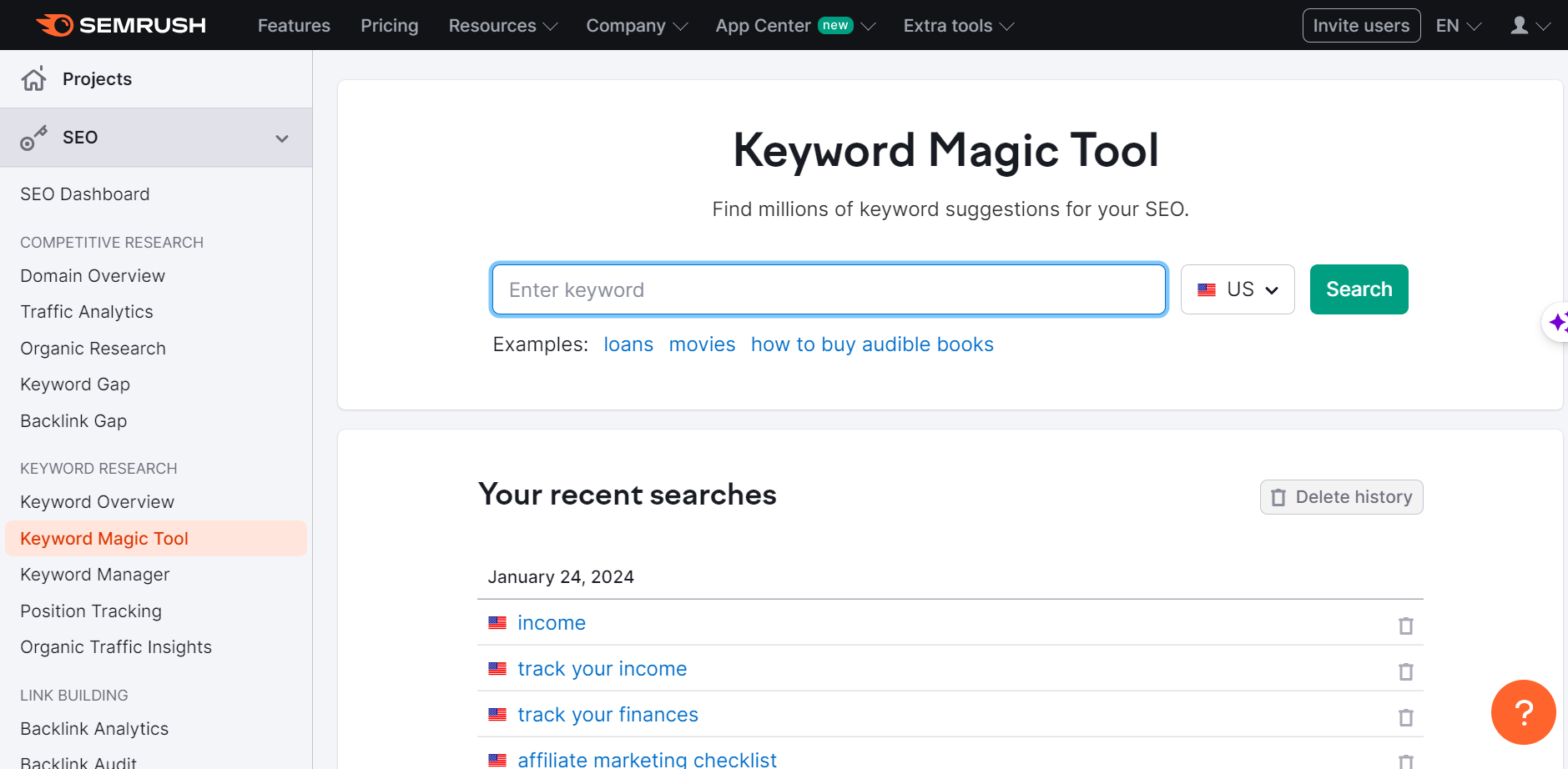This screenshot has height=769, width=1568.
Task: Open the Pricing page
Action: pos(390,26)
